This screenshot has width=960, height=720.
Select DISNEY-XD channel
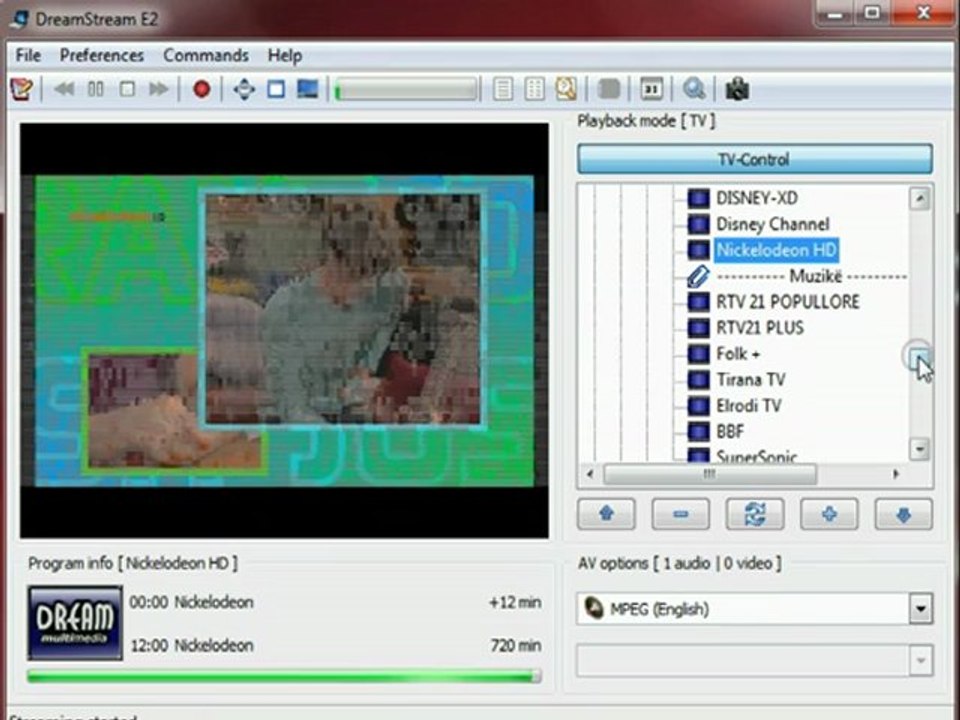[x=757, y=198]
